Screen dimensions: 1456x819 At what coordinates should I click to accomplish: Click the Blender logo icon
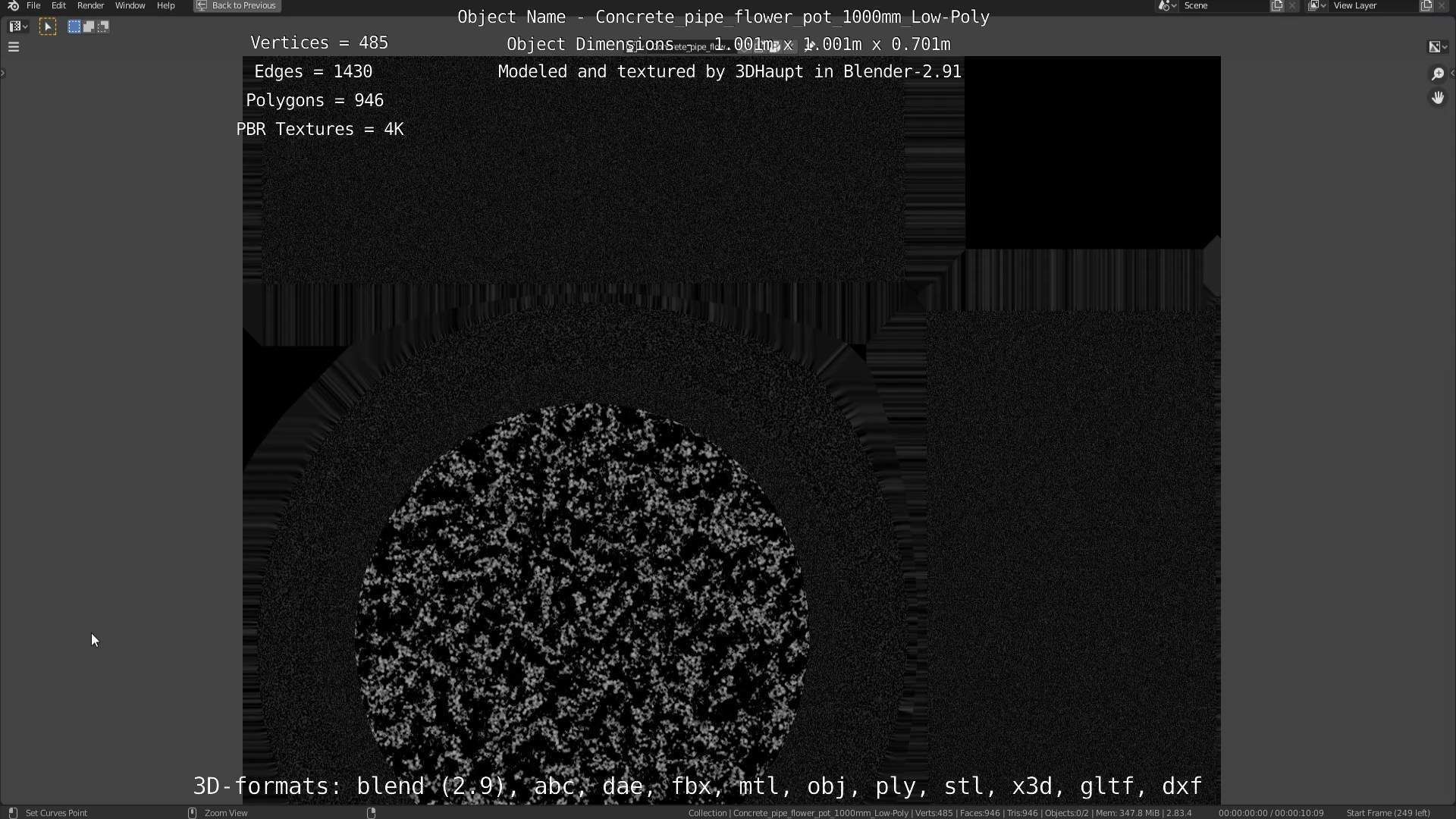[13, 5]
